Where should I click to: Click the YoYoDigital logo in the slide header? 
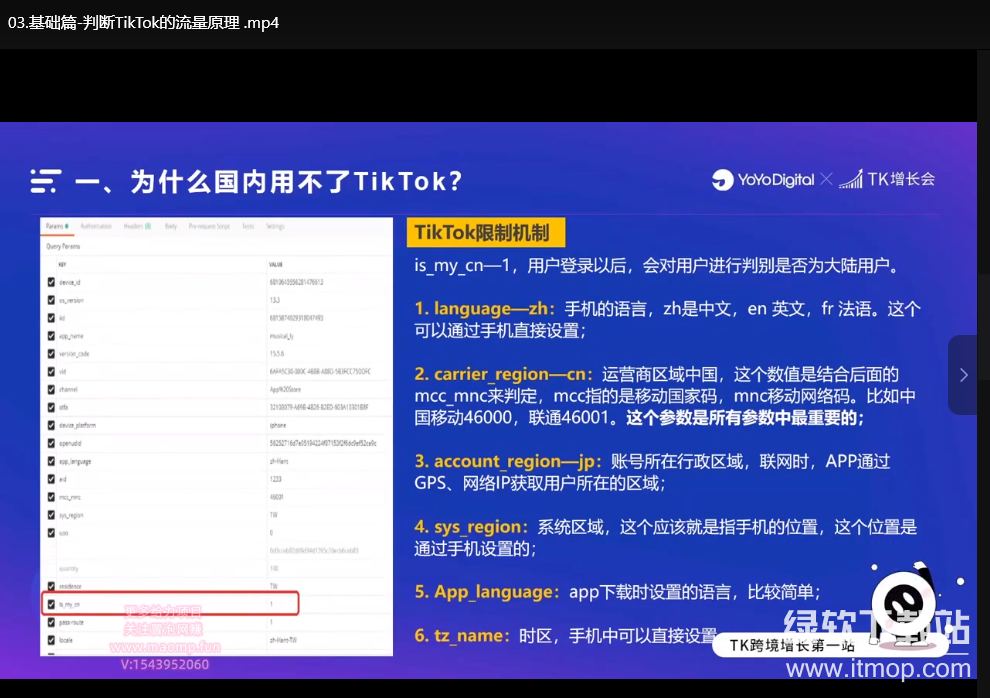tap(763, 180)
